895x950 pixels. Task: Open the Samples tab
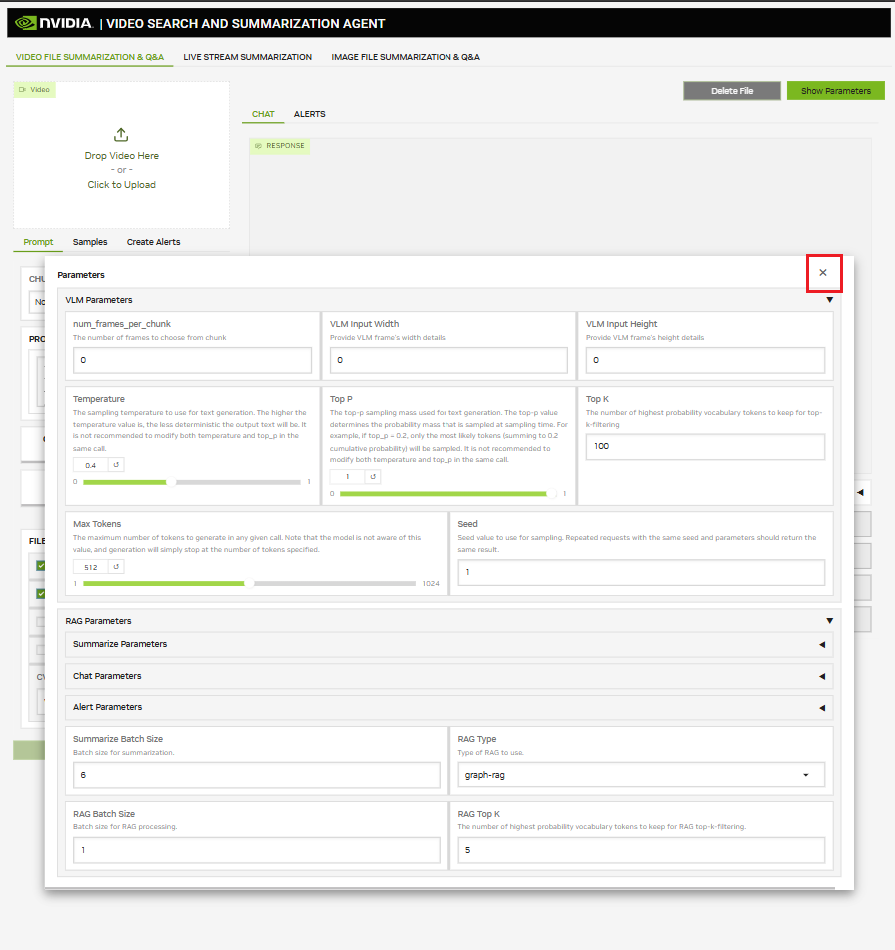click(90, 242)
